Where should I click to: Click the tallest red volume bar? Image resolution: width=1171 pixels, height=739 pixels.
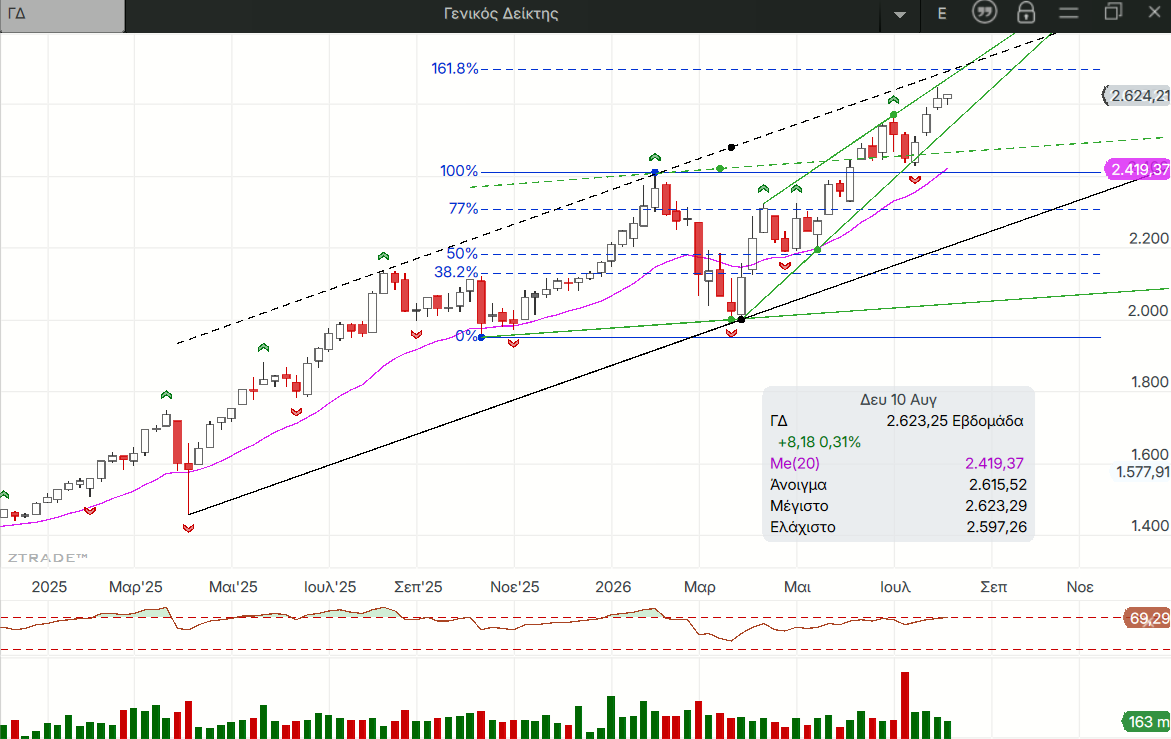click(905, 705)
